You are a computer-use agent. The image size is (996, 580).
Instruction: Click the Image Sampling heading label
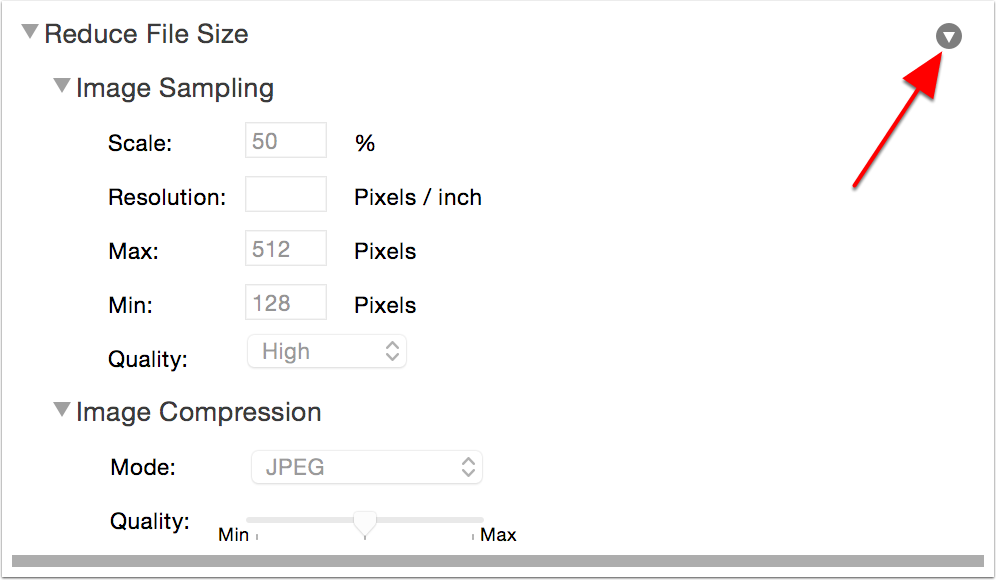point(175,88)
